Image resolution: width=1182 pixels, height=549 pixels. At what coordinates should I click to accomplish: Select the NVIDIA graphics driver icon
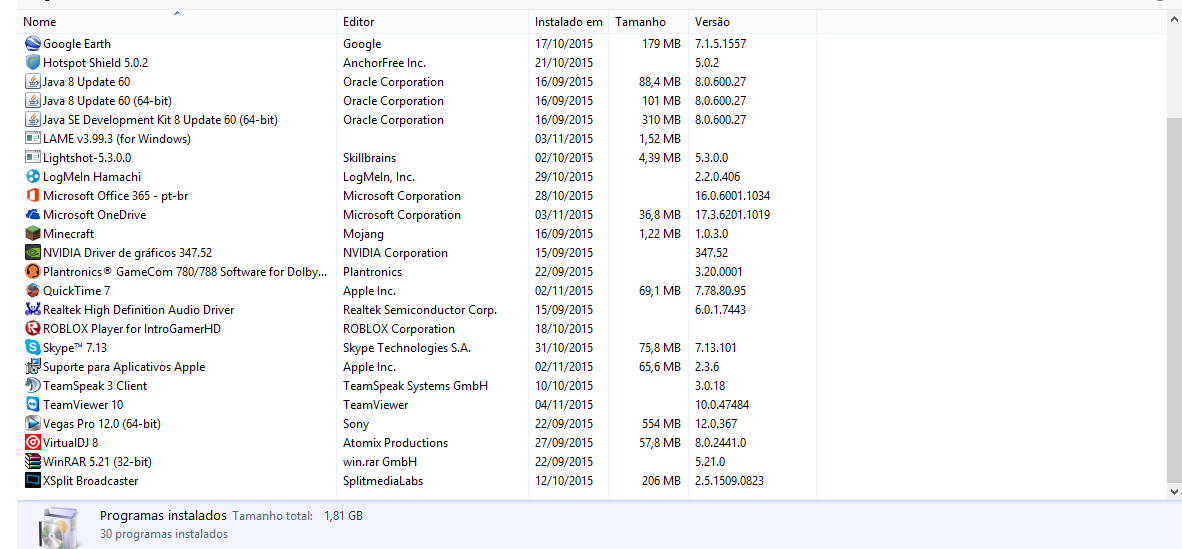(32, 253)
